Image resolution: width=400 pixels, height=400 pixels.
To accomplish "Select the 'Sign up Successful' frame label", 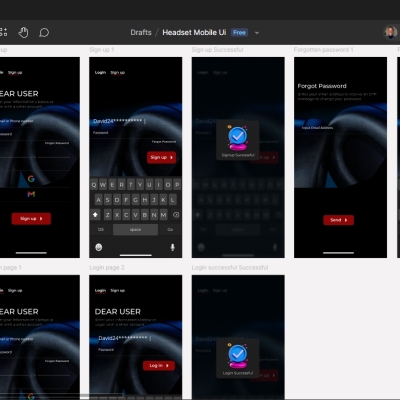I will pyautogui.click(x=217, y=50).
